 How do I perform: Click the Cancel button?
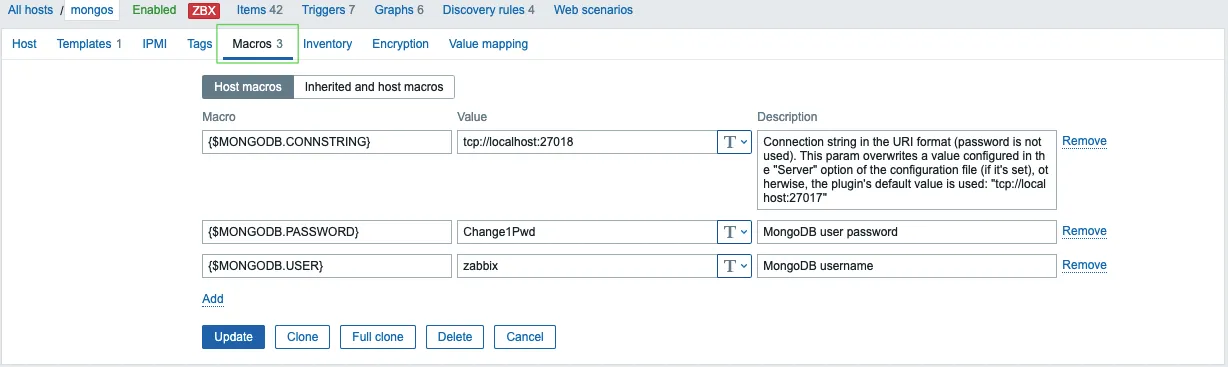(x=525, y=337)
